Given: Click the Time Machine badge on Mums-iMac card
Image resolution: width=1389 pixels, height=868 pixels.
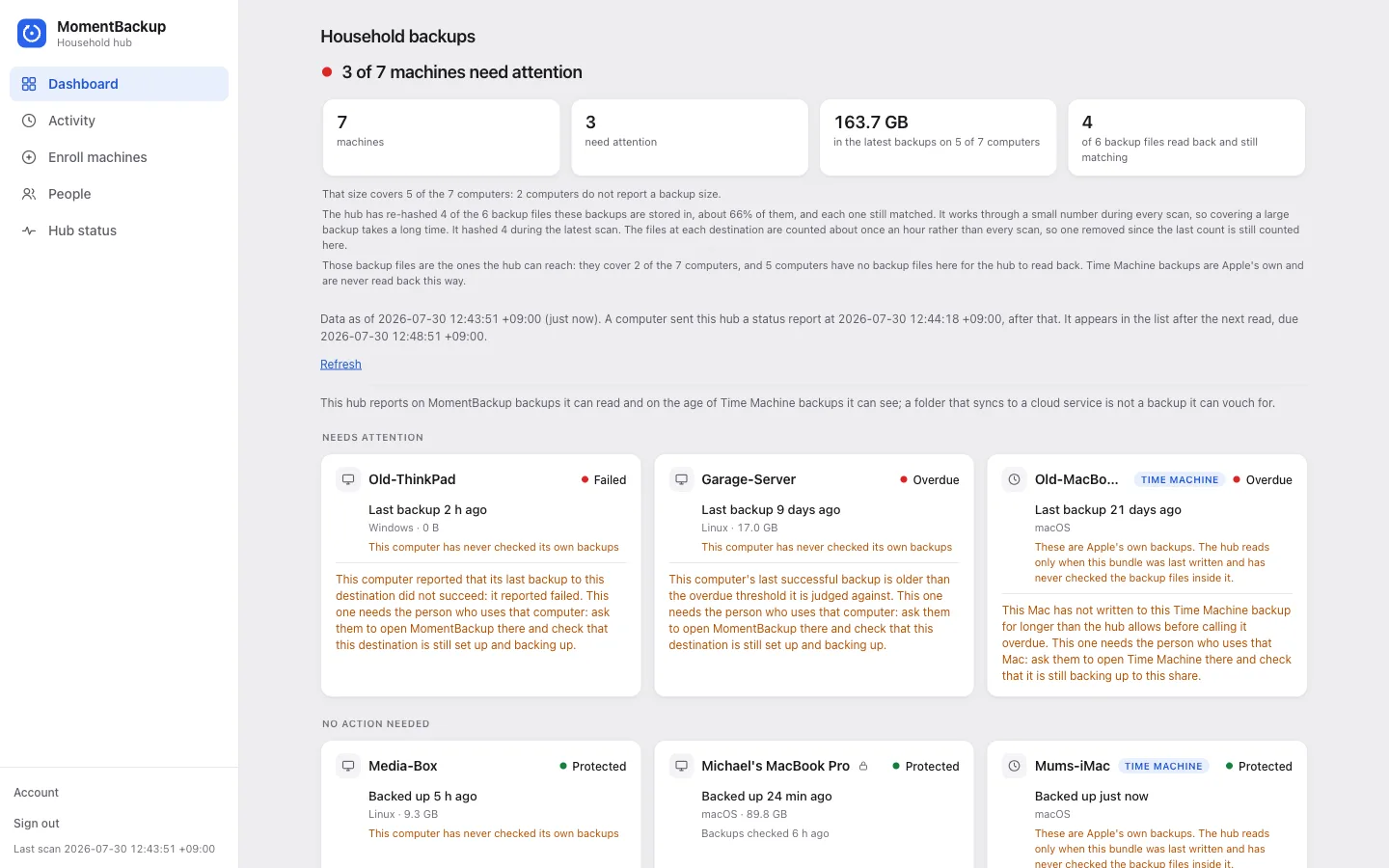Looking at the screenshot, I should click(x=1163, y=766).
